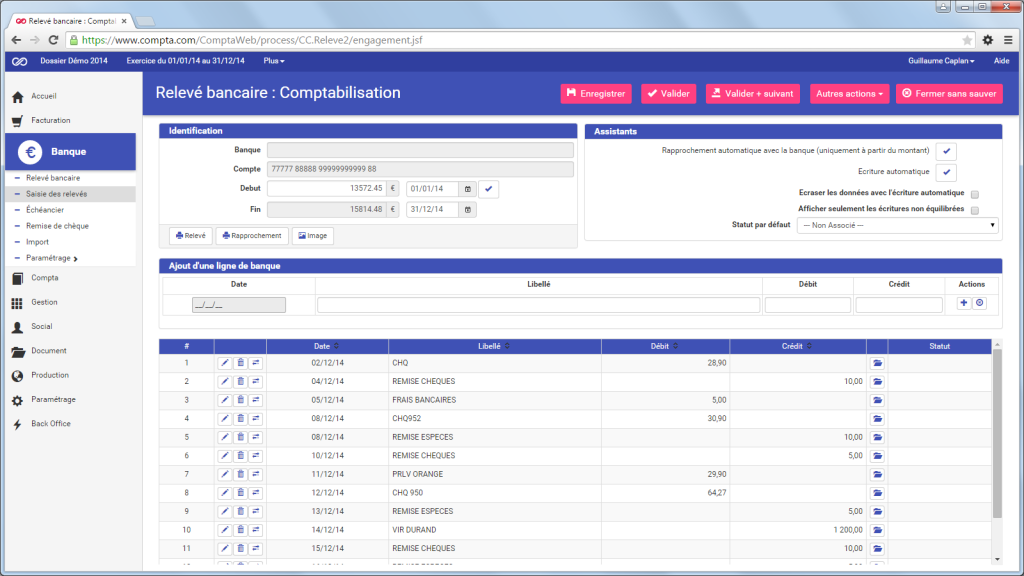Open the Compta sidebar menu item
The image size is (1024, 576).
[44, 278]
